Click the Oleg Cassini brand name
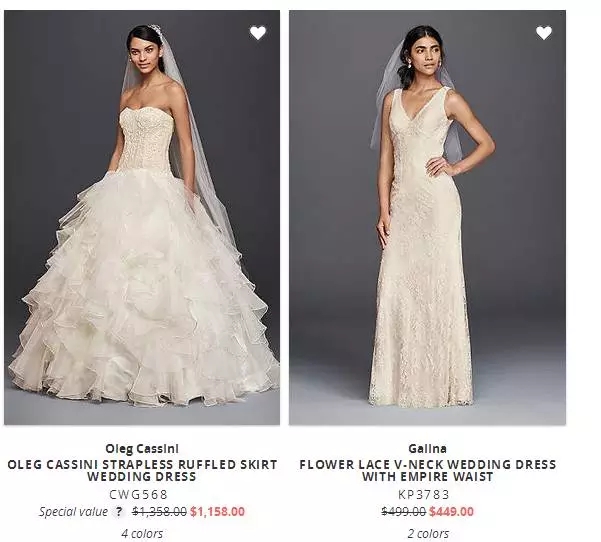Image resolution: width=601 pixels, height=542 pixels. (x=142, y=448)
